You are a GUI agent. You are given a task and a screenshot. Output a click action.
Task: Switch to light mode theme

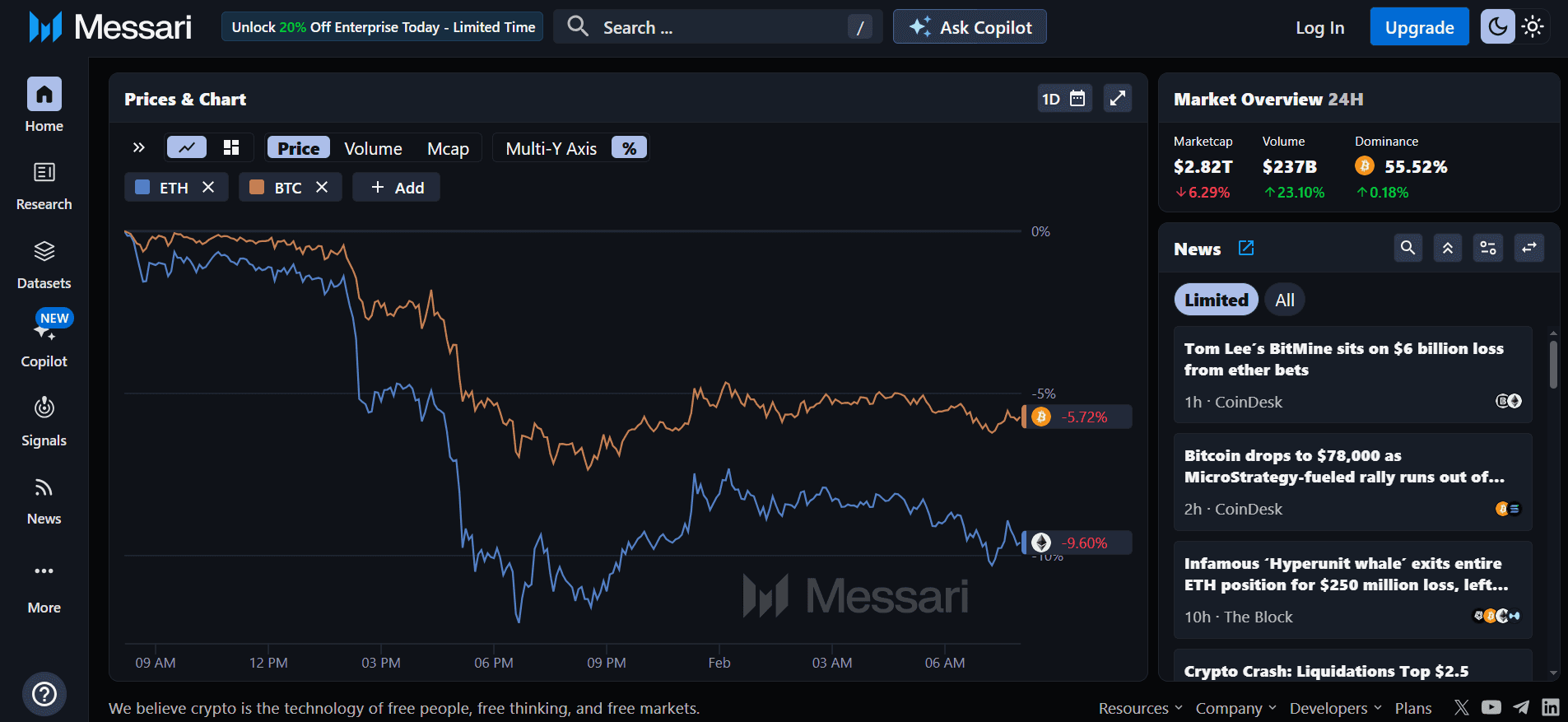click(1533, 26)
